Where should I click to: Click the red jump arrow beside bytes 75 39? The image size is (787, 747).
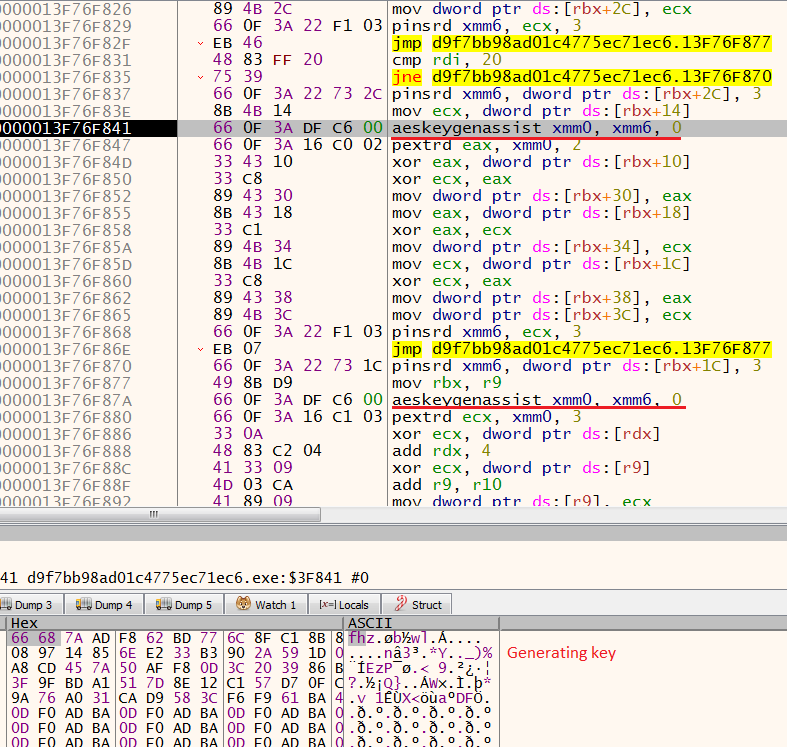(202, 78)
